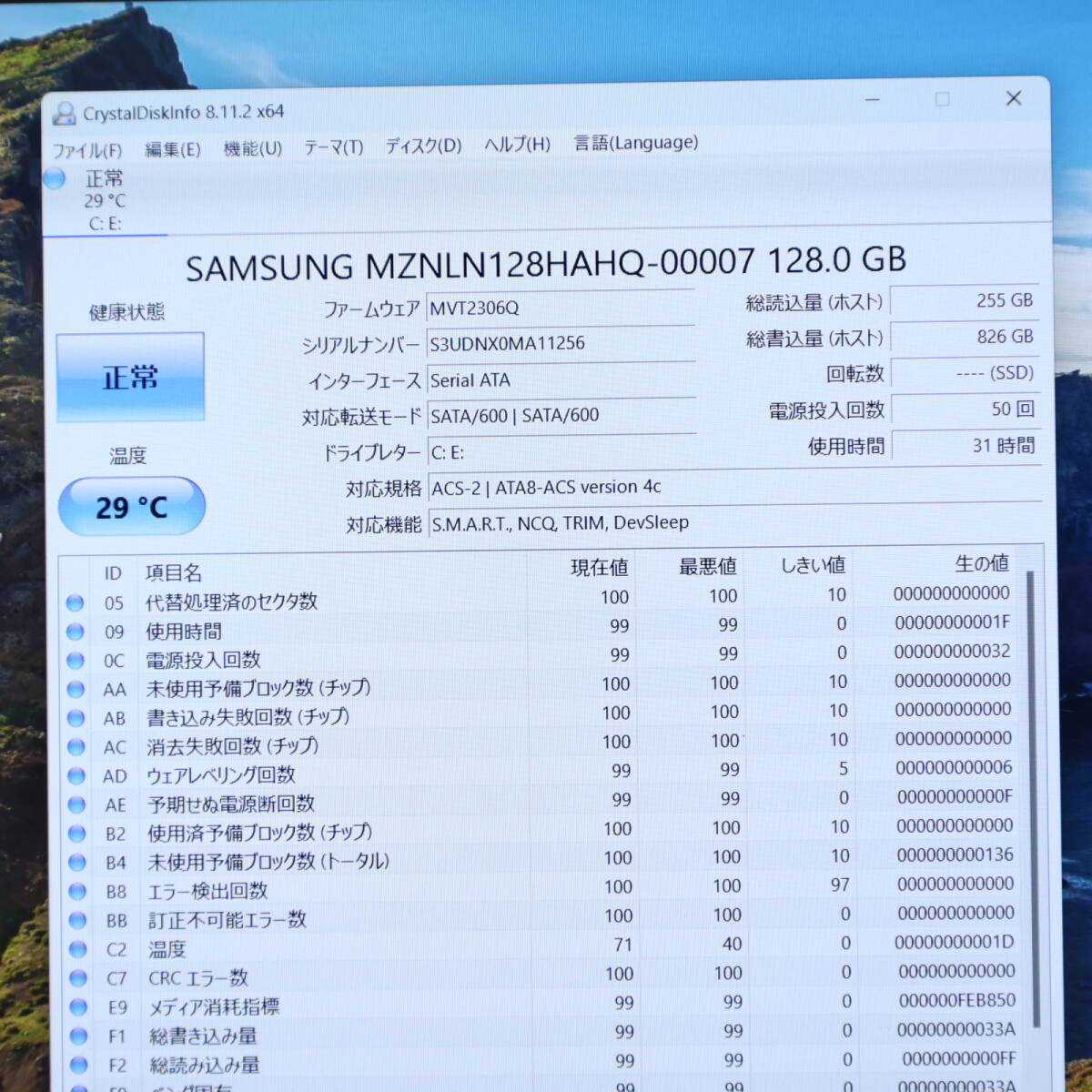This screenshot has height=1092, width=1092.
Task: Open the 言語(Language) menu
Action: coord(635,143)
